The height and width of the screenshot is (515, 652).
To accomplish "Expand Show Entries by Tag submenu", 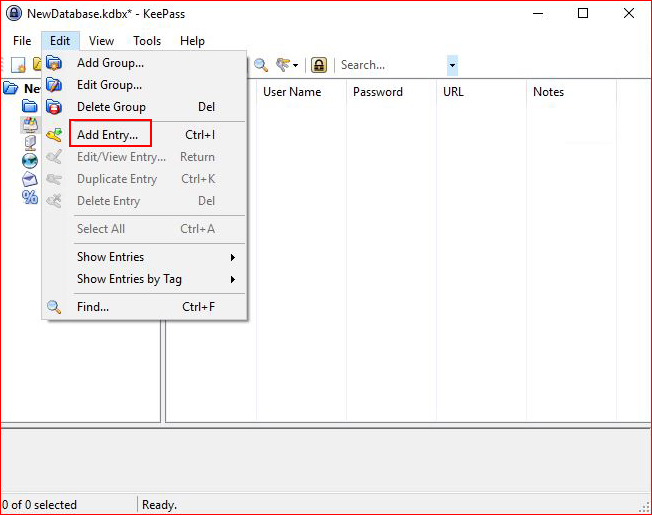I will [144, 279].
